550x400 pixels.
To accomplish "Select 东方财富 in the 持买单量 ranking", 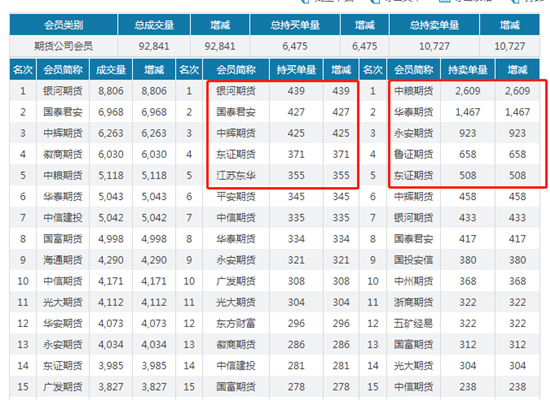I will pos(236,324).
